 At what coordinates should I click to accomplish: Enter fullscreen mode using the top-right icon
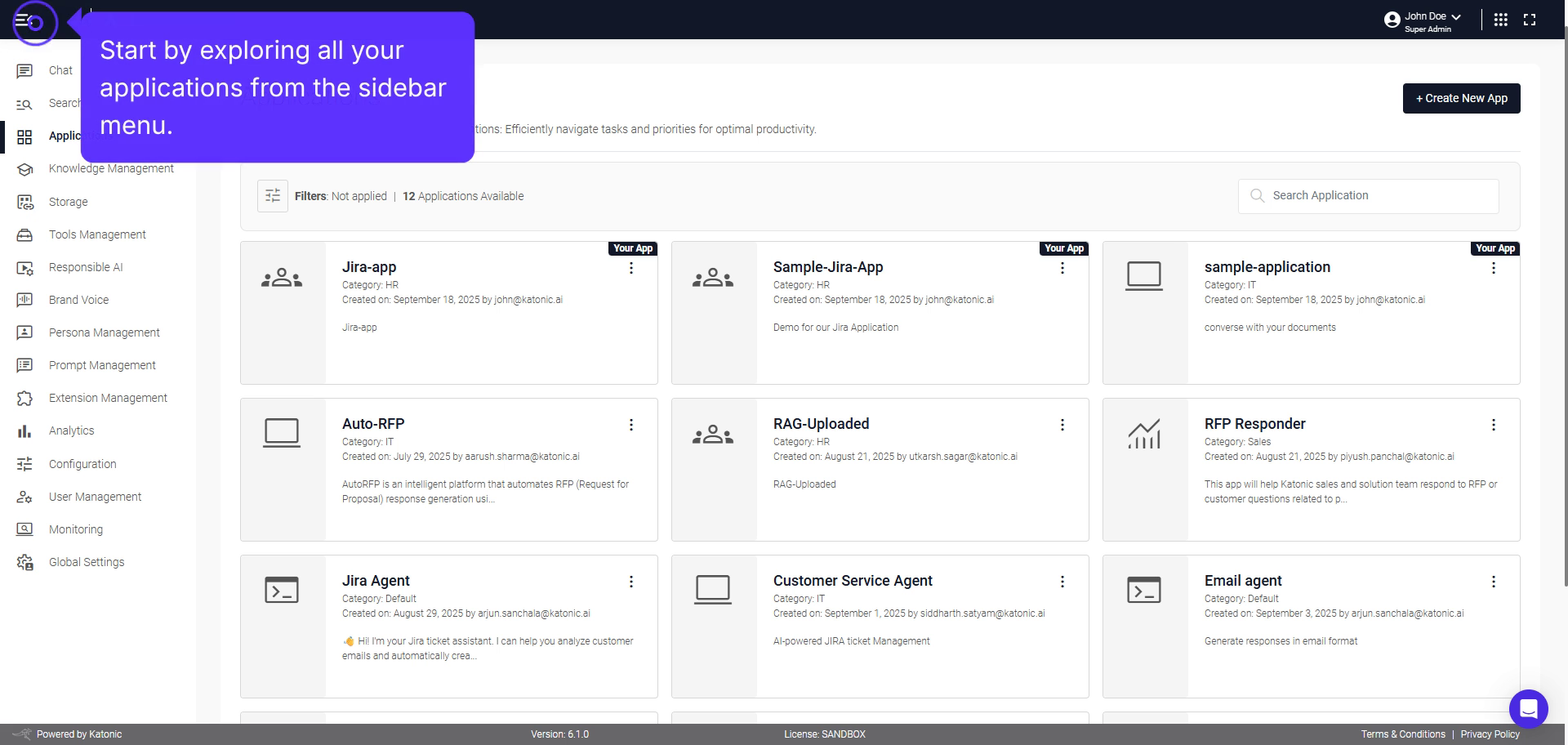coord(1530,19)
